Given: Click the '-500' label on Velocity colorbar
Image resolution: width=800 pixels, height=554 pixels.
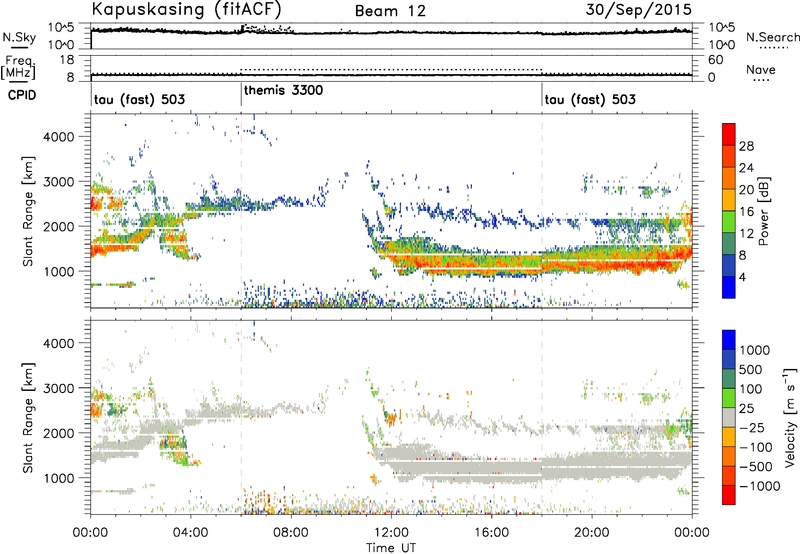Looking at the screenshot, I should [x=756, y=467].
